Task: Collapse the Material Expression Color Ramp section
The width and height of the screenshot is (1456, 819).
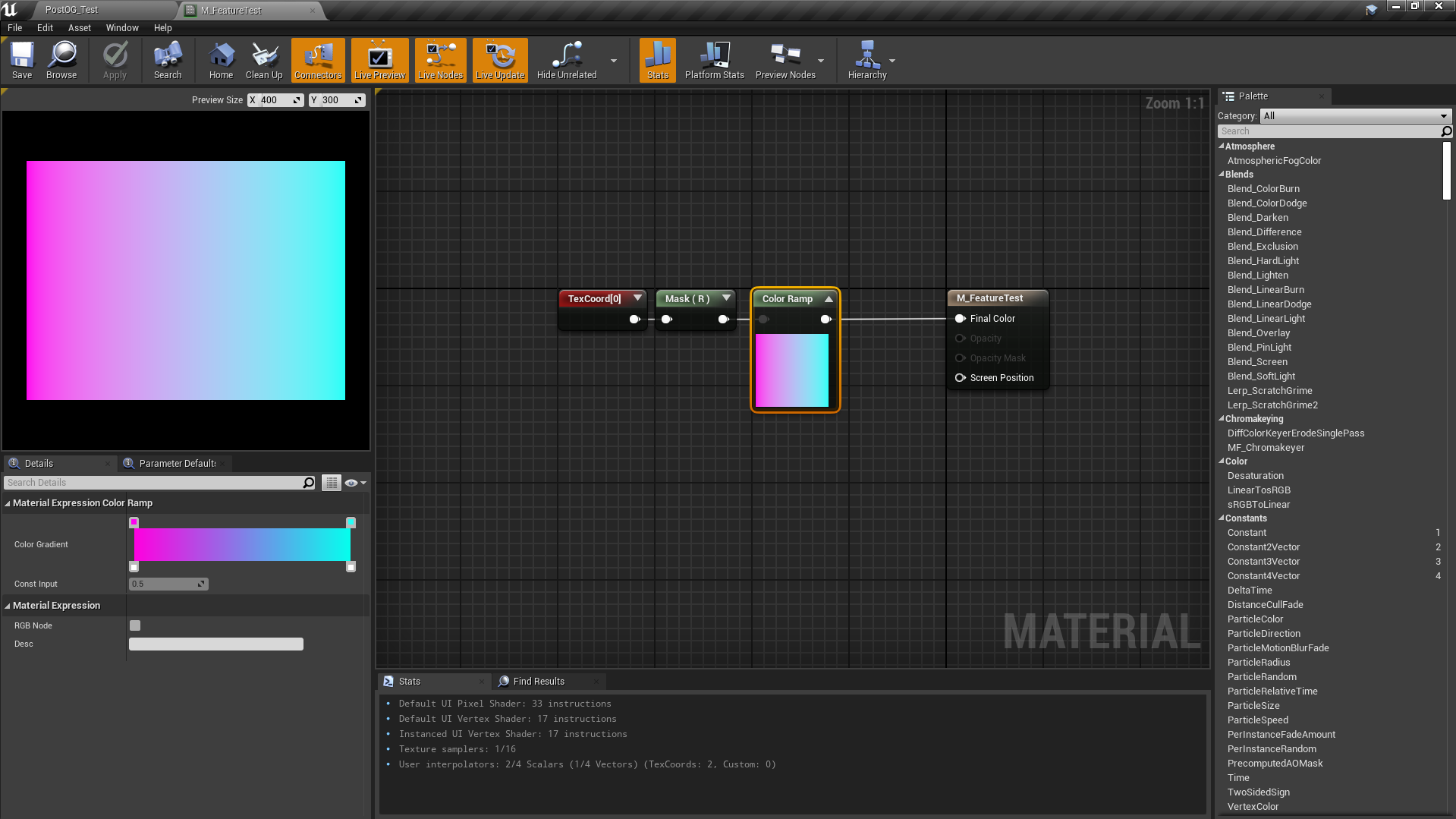Action: [8, 503]
